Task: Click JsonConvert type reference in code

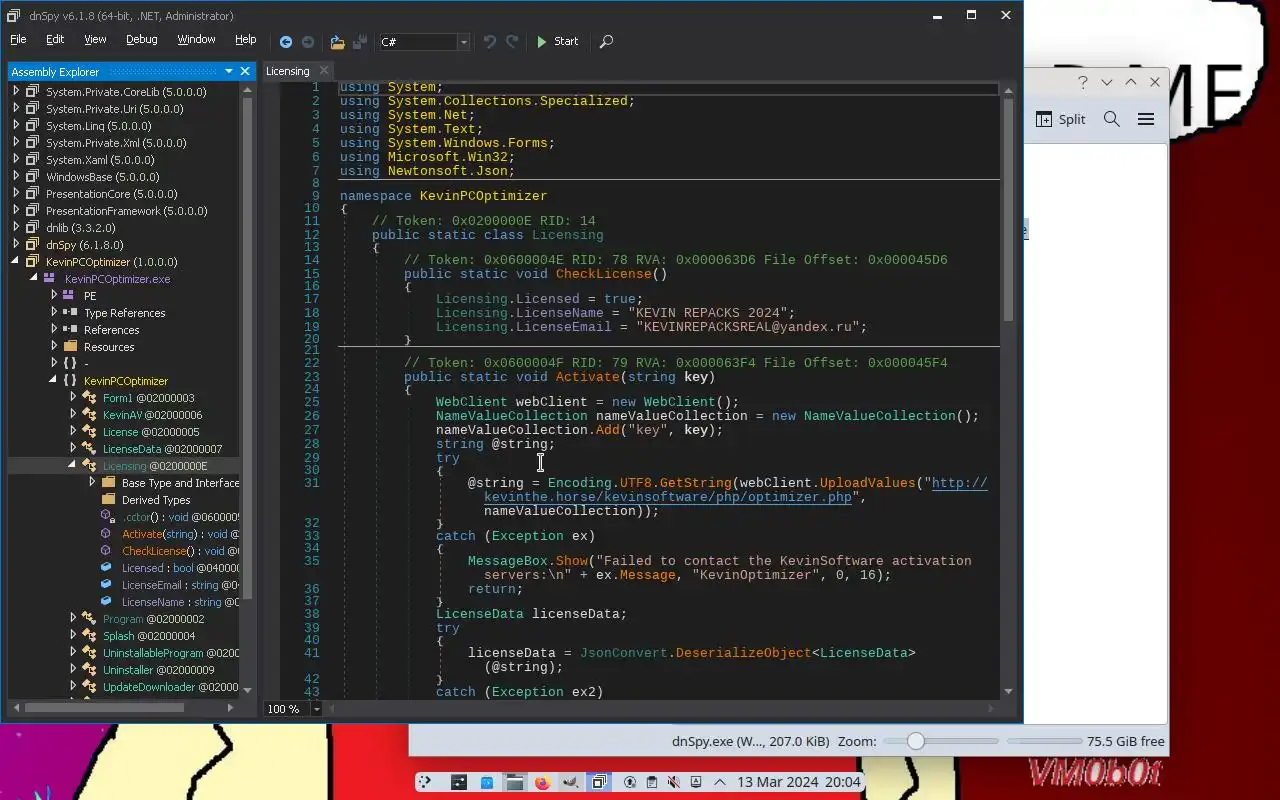Action: 623,653
